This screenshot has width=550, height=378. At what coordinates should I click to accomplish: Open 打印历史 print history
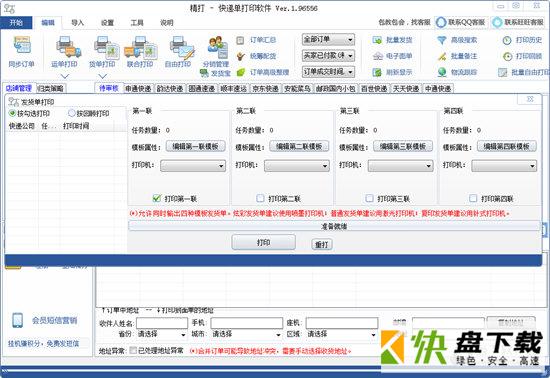click(x=522, y=40)
